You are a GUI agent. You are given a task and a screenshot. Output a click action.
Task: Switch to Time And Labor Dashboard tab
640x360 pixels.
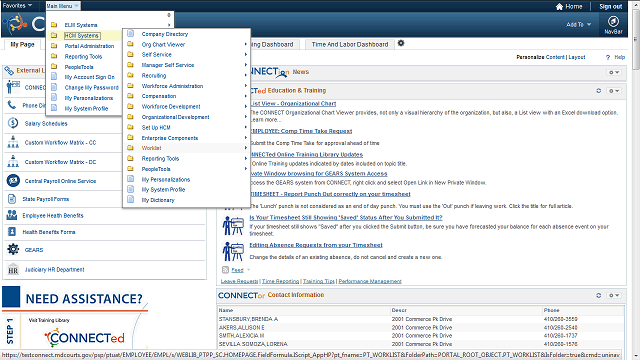(350, 44)
